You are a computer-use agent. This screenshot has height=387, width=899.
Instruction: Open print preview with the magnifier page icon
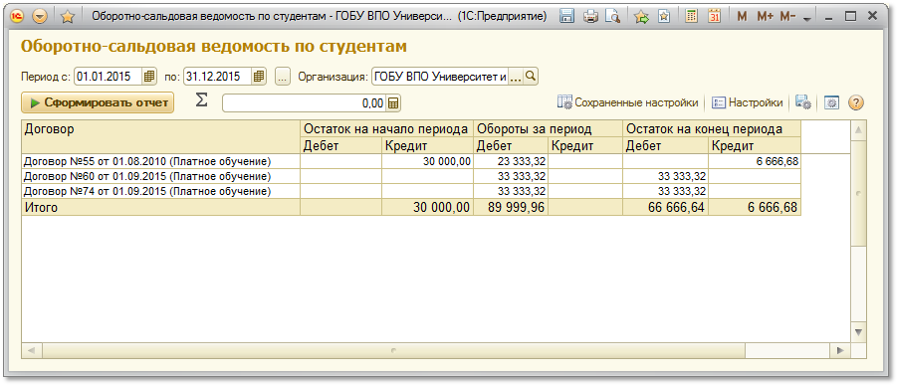(x=613, y=17)
